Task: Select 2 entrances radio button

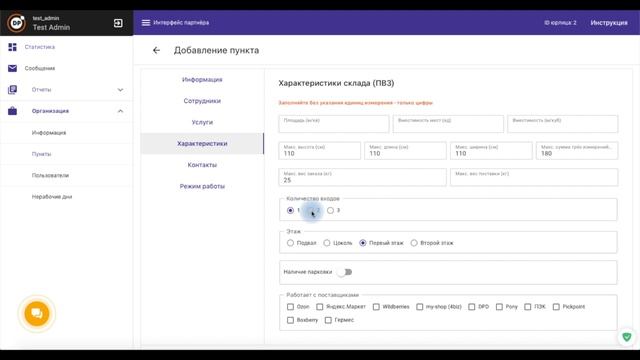Action: click(x=311, y=210)
